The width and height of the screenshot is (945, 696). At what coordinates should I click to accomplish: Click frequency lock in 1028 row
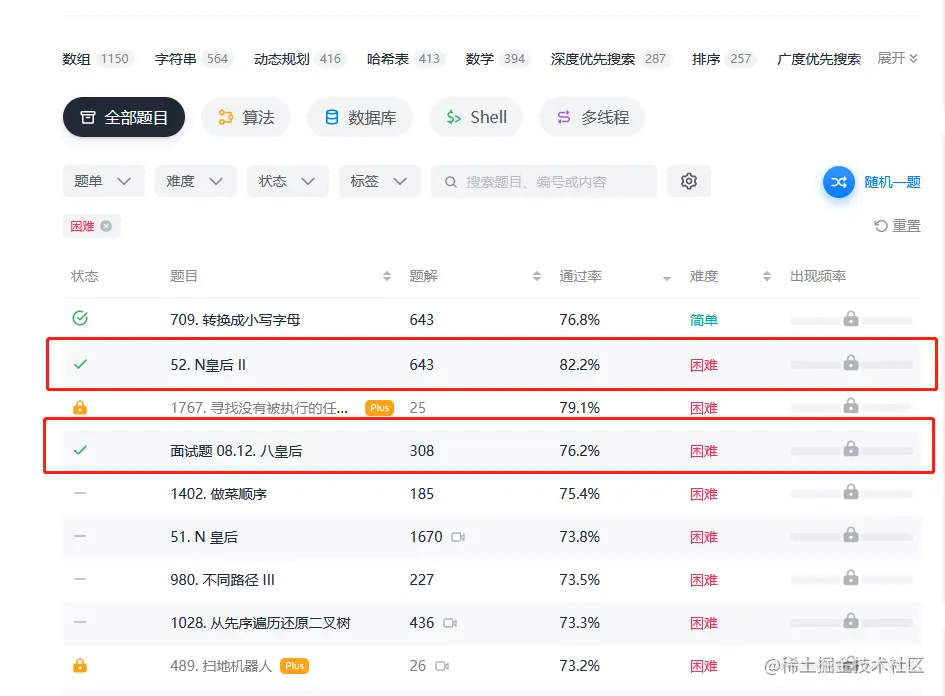coord(850,621)
